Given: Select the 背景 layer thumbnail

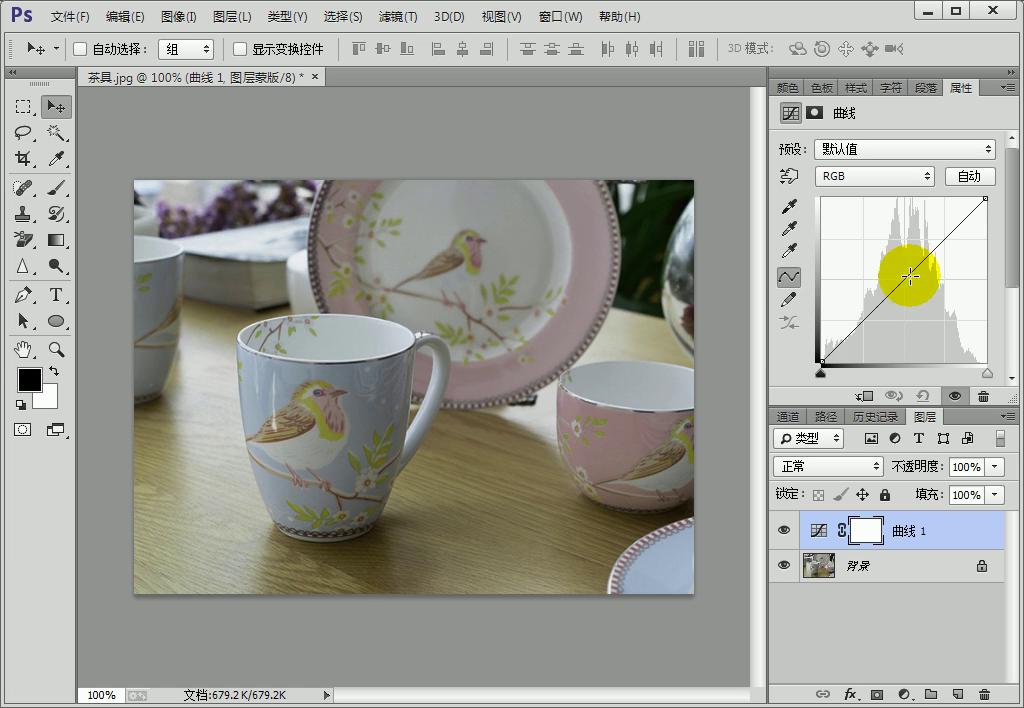Looking at the screenshot, I should point(819,566).
